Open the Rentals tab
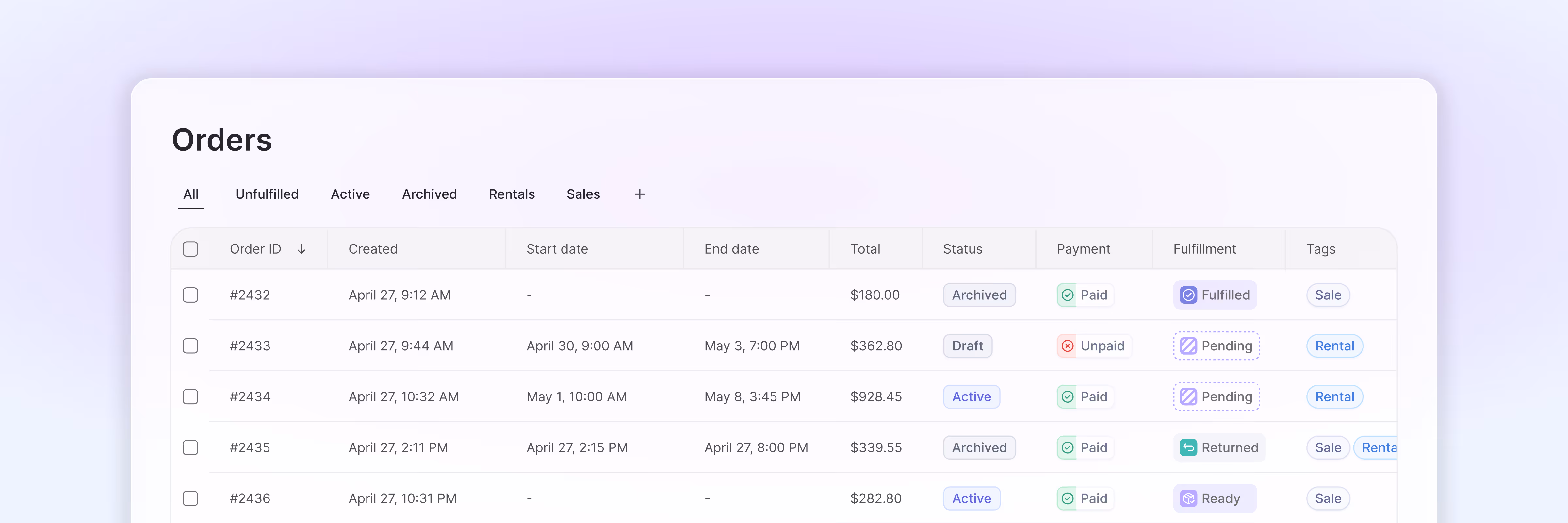Image resolution: width=1568 pixels, height=523 pixels. [x=511, y=194]
